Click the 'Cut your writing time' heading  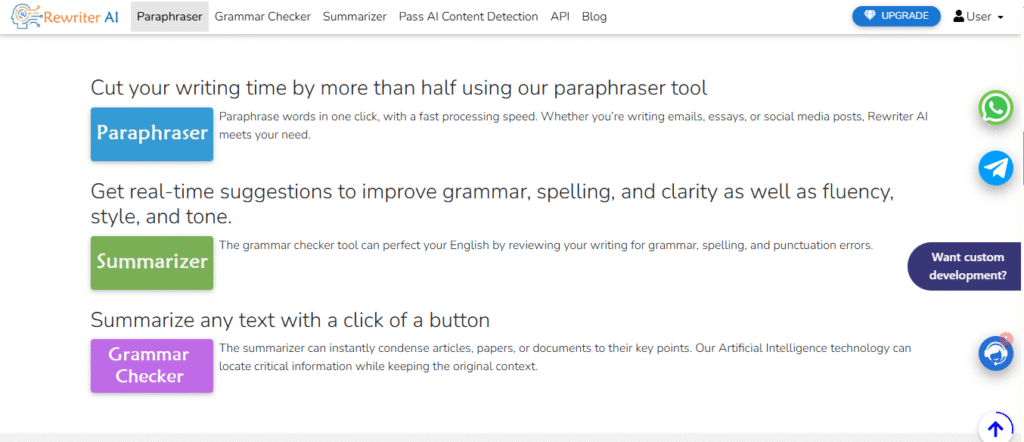coord(398,88)
